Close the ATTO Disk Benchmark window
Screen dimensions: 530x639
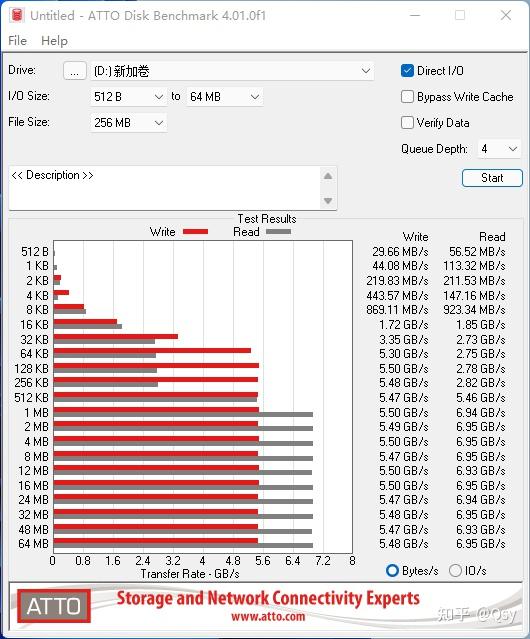[x=506, y=15]
